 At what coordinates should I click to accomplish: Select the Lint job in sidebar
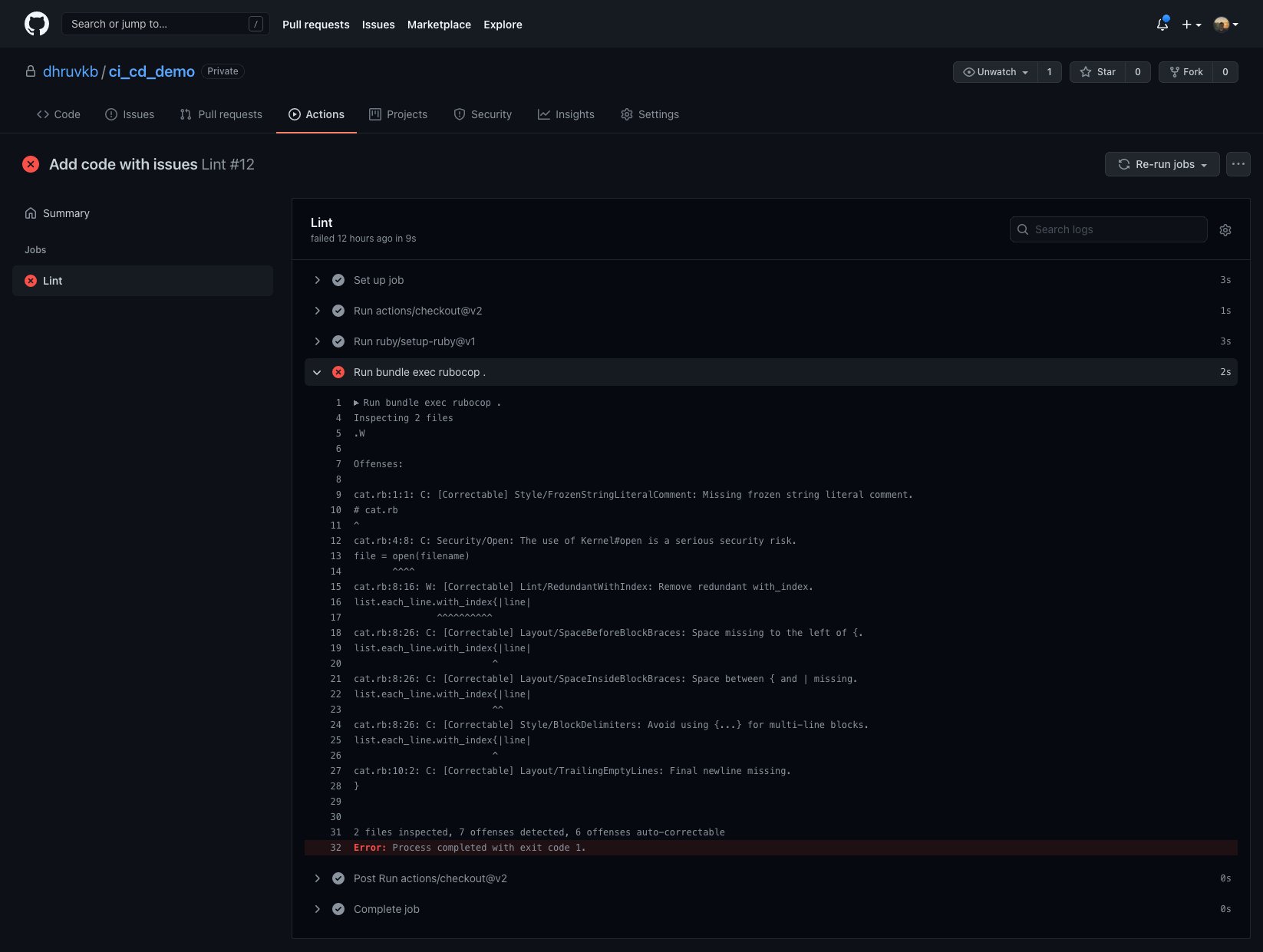[x=143, y=281]
